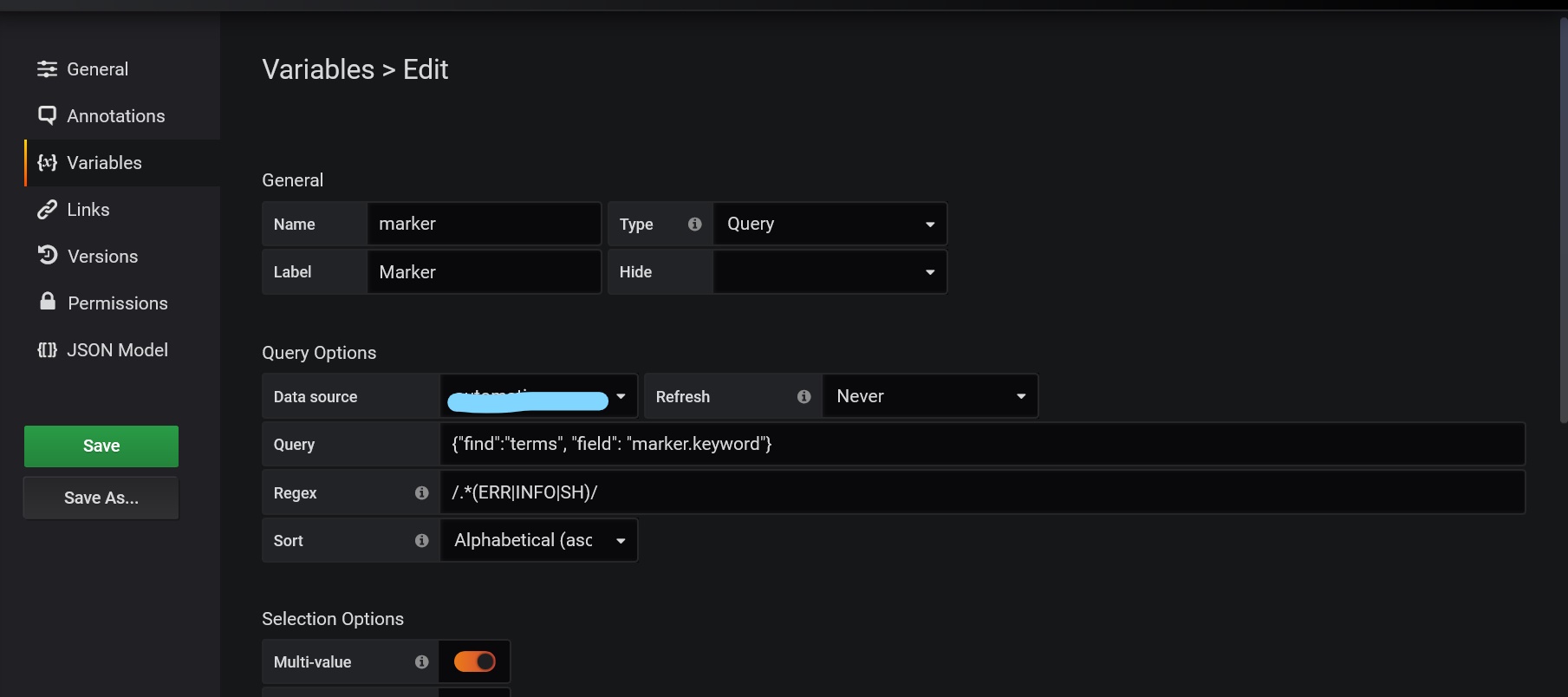Select the Variables sidebar tab
This screenshot has width=1568, height=697.
(x=122, y=163)
